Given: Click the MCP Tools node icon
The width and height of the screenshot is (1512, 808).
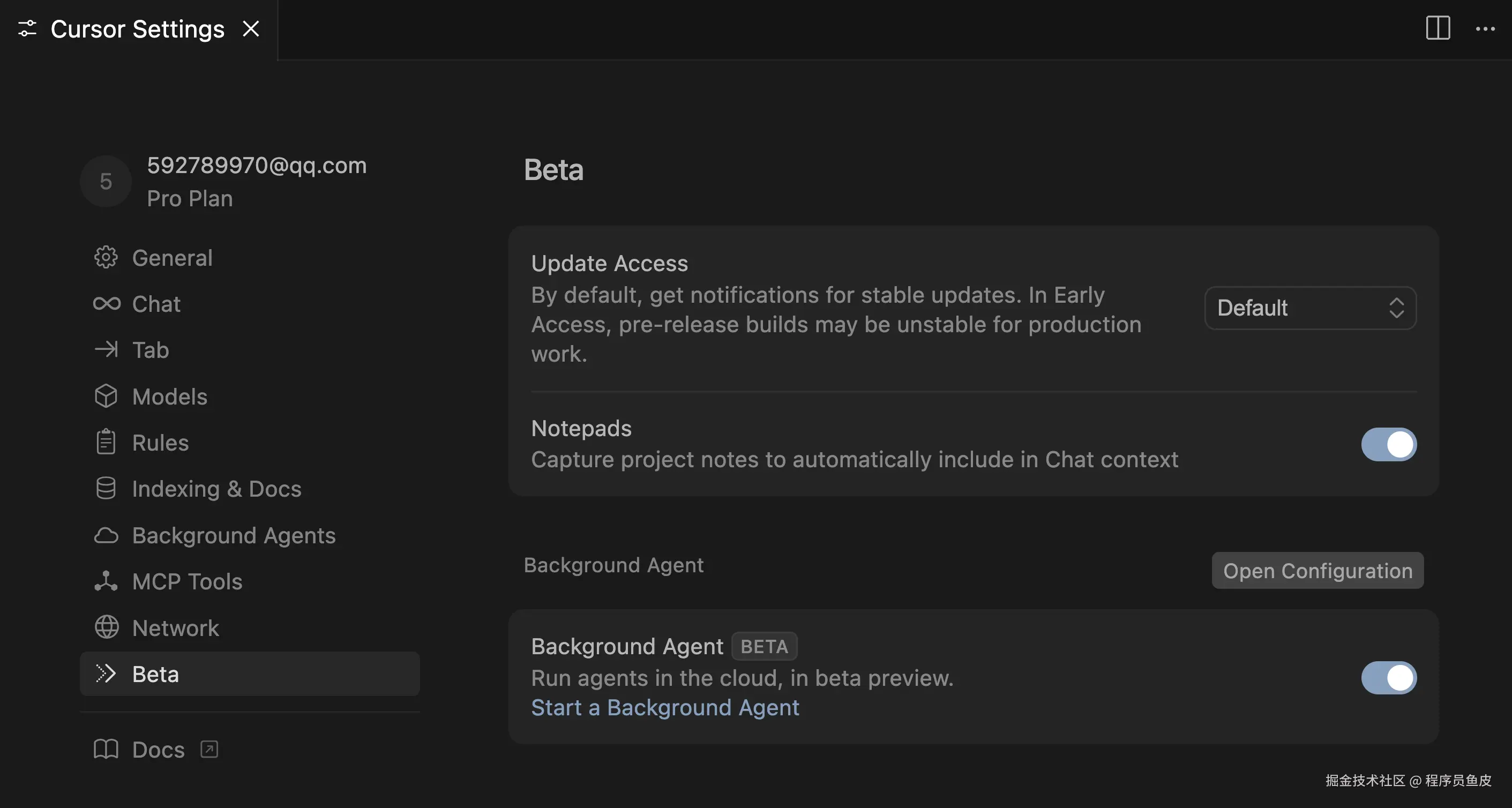Looking at the screenshot, I should click(x=106, y=581).
